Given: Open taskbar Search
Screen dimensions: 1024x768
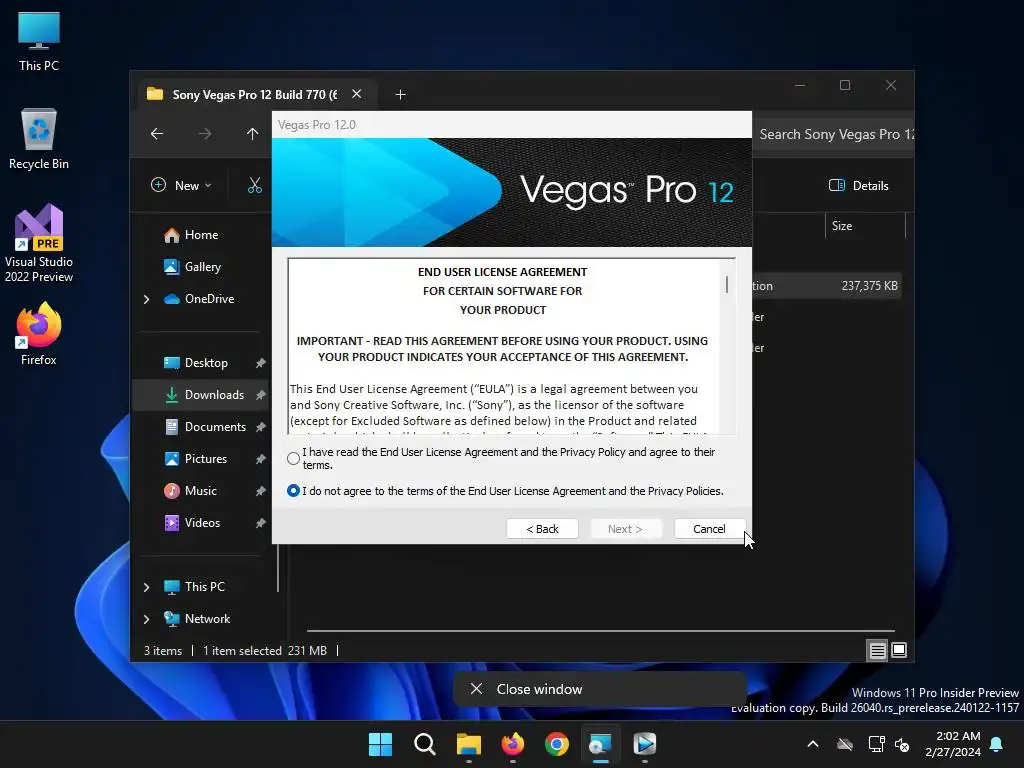Looking at the screenshot, I should 424,744.
